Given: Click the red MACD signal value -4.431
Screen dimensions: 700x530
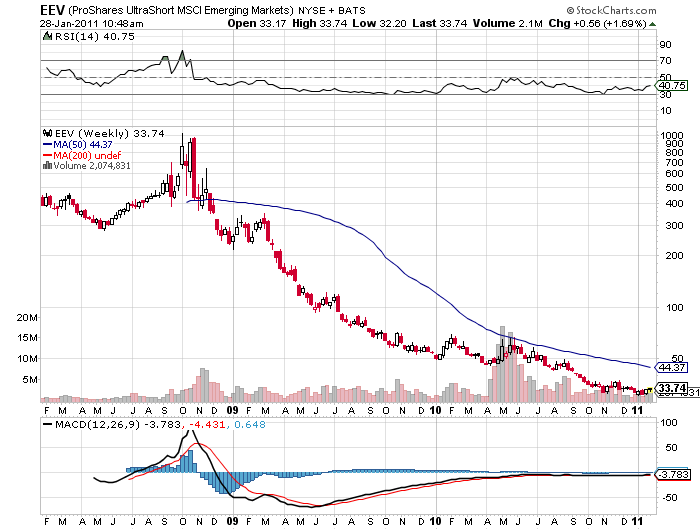Looking at the screenshot, I should (207, 424).
